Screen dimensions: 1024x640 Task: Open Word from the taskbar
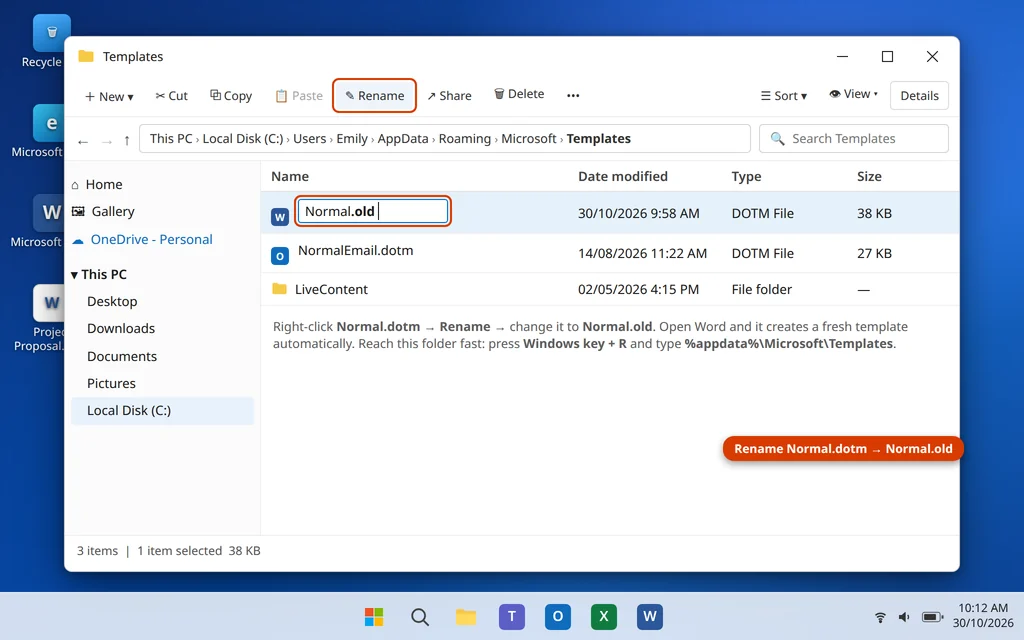click(650, 616)
